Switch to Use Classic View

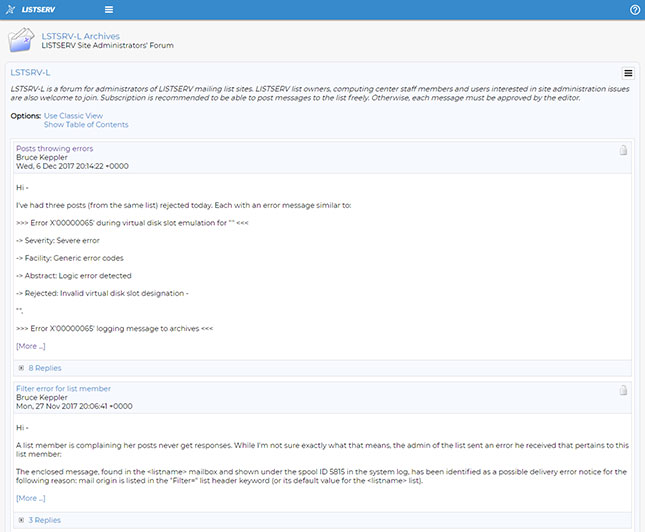[x=73, y=116]
